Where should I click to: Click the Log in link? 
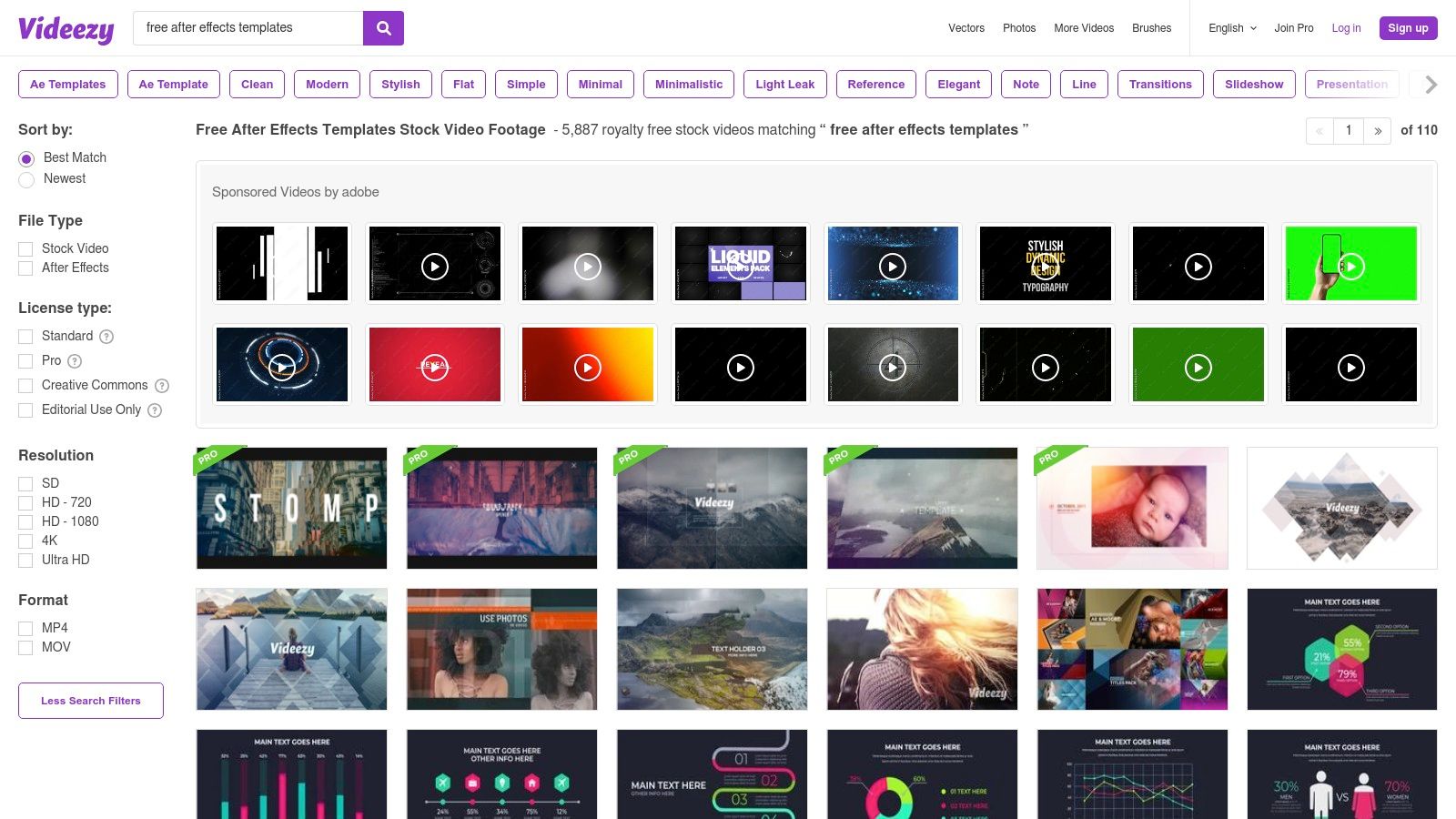point(1346,28)
